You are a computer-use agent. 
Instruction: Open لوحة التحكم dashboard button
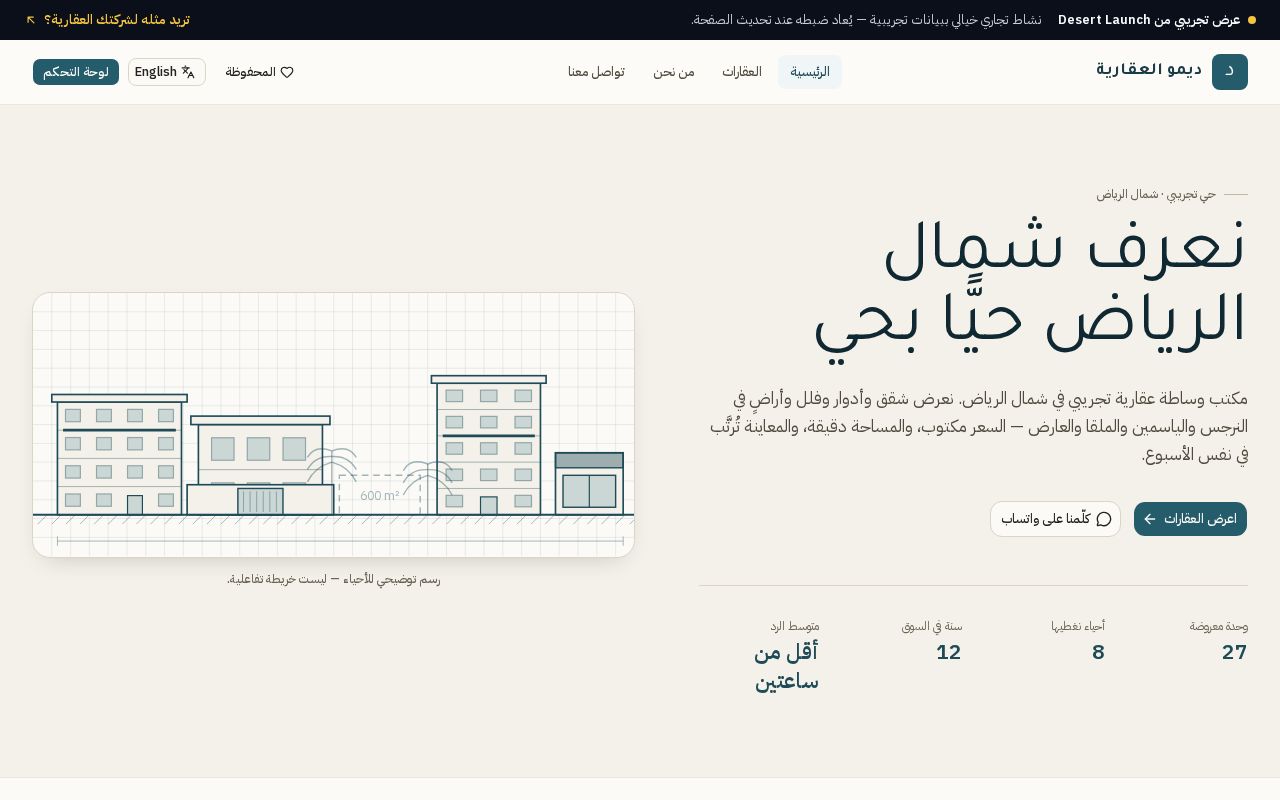tap(76, 72)
